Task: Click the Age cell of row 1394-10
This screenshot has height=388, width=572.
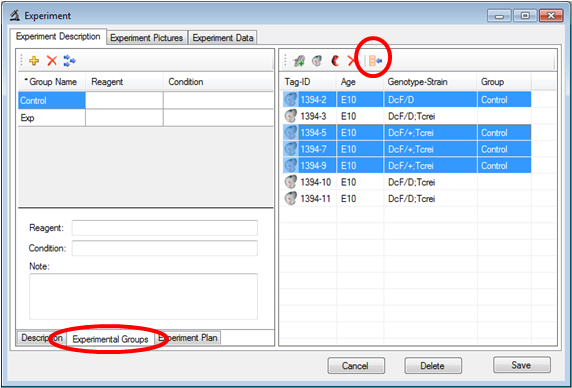Action: pos(360,182)
